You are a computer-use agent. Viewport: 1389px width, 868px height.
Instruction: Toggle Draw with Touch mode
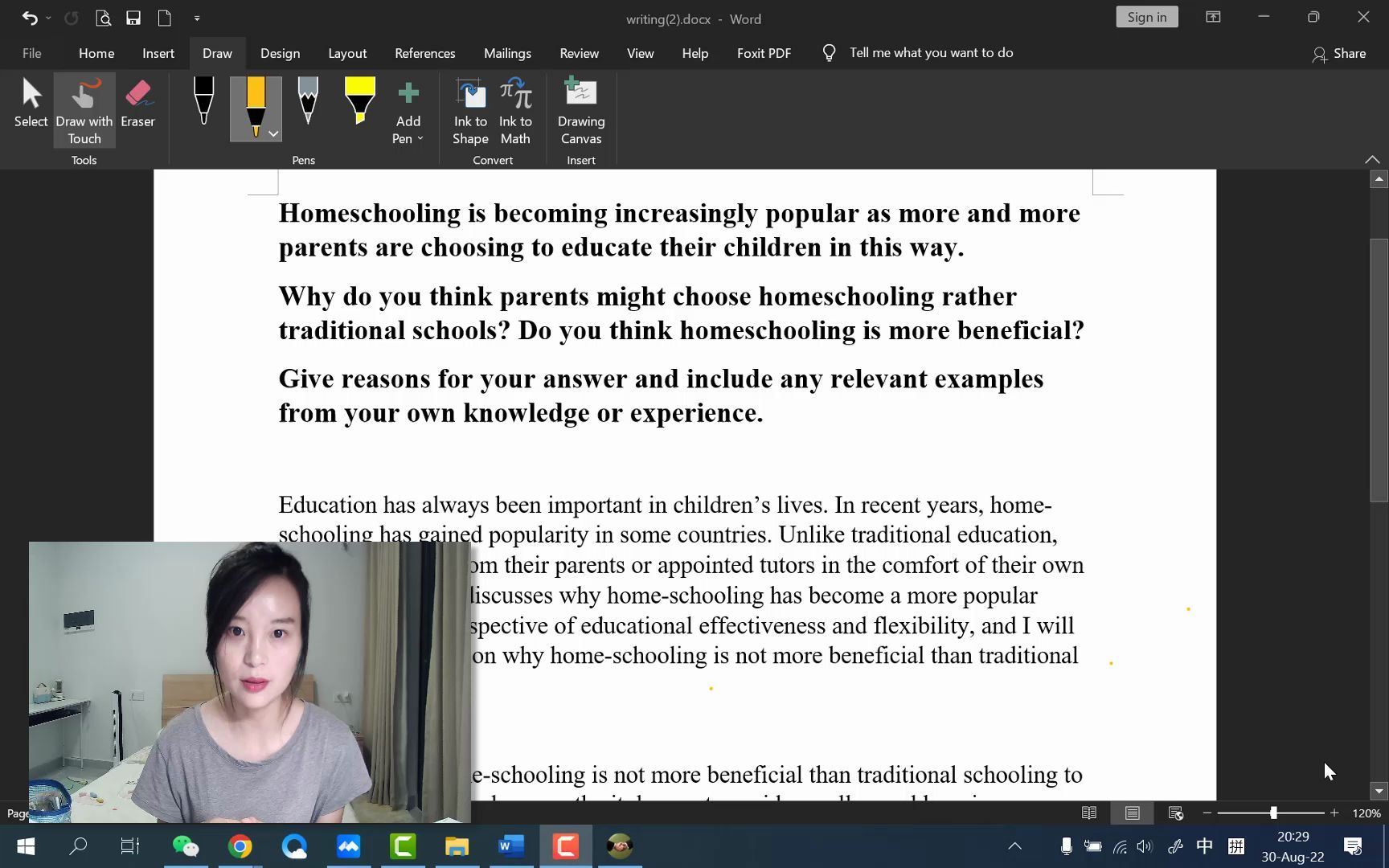click(84, 108)
